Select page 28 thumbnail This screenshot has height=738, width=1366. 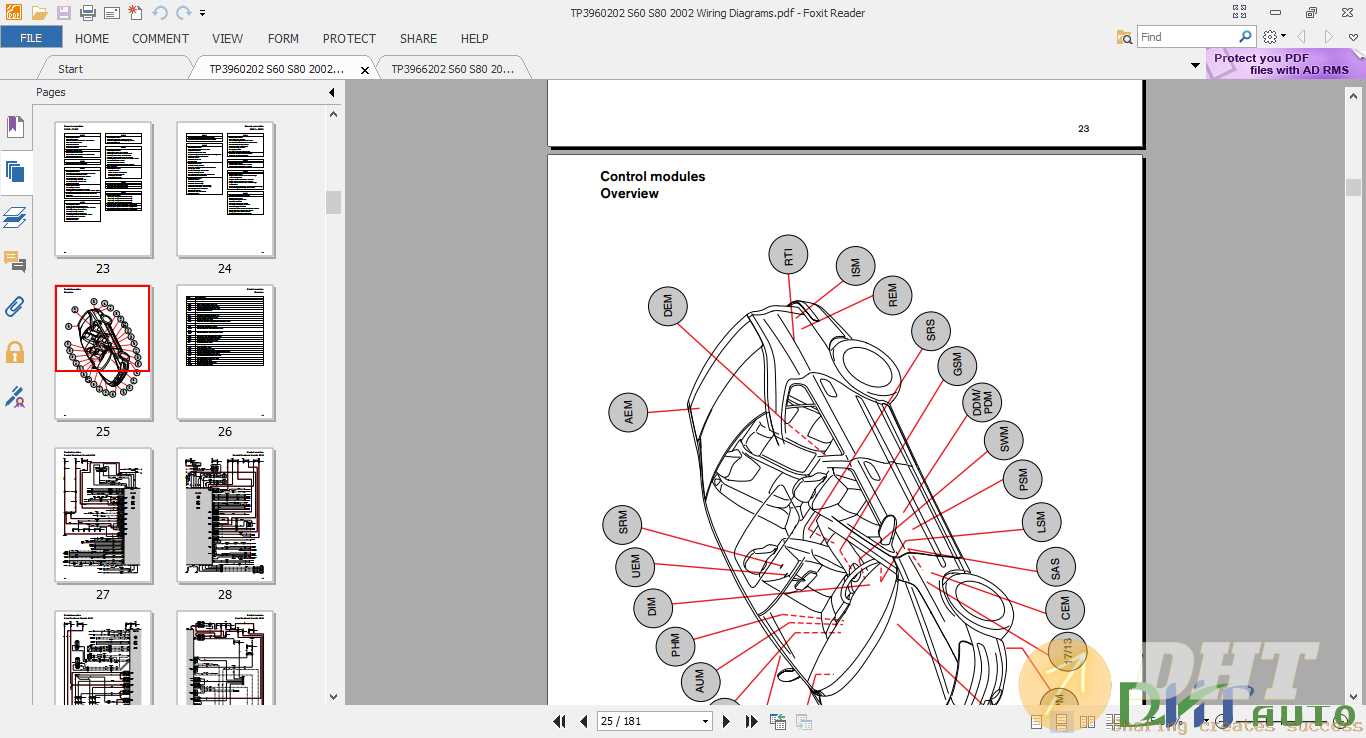click(225, 515)
